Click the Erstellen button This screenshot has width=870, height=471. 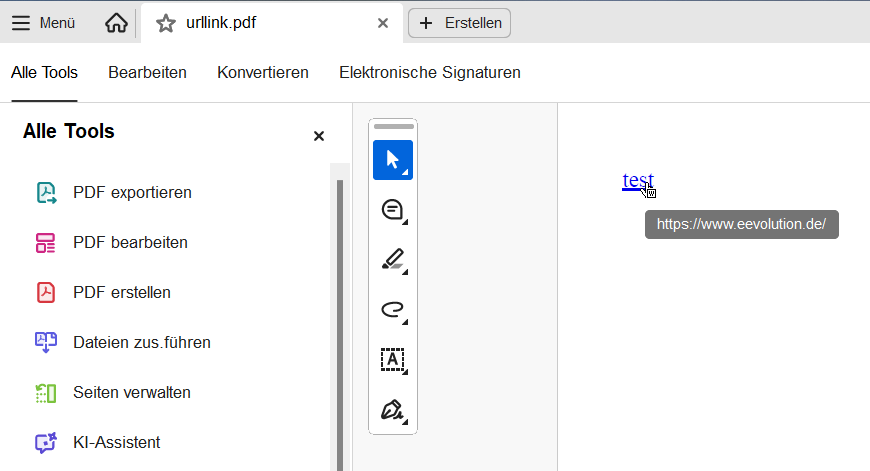(x=460, y=23)
